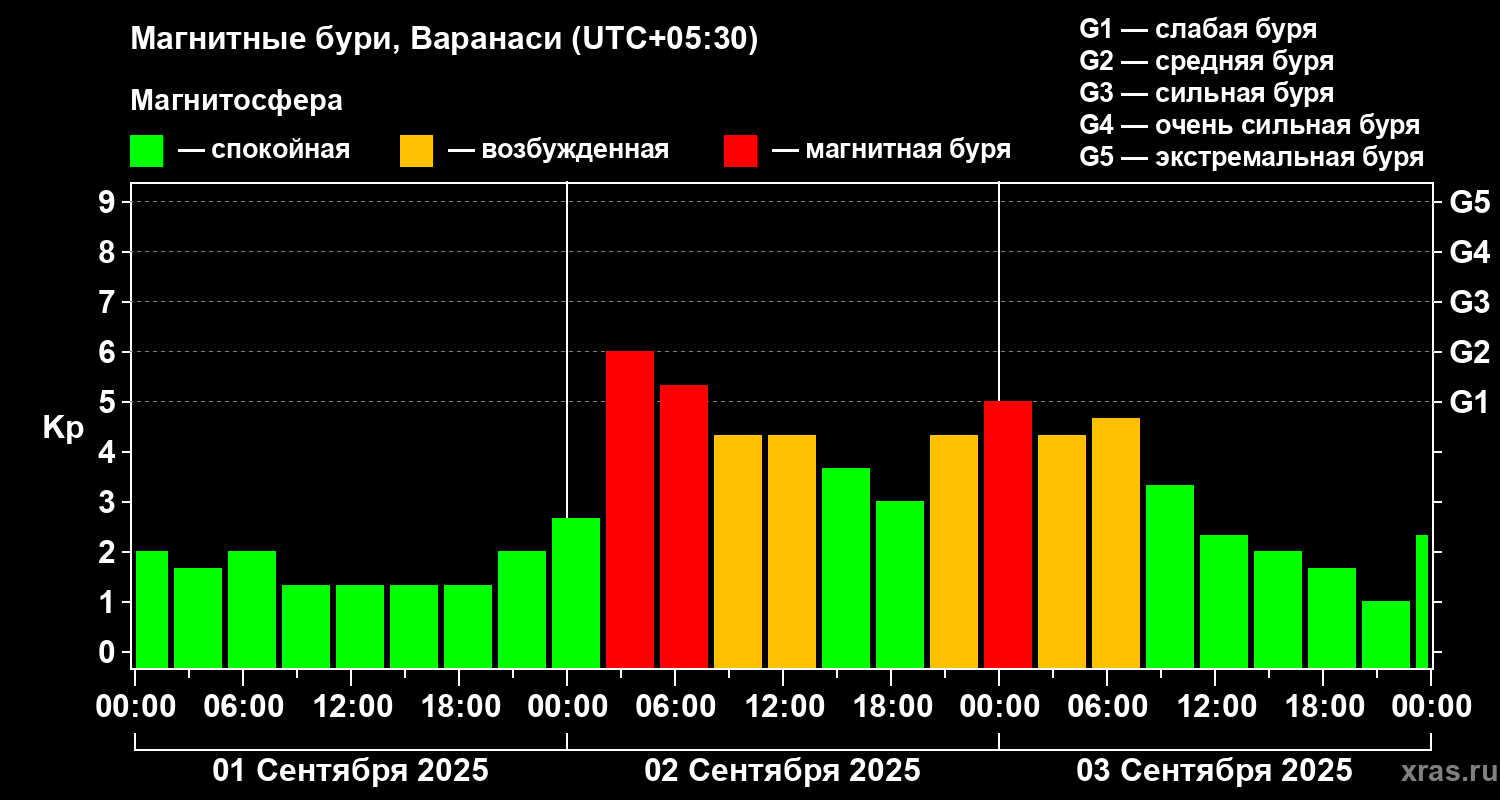This screenshot has width=1500, height=800.
Task: Click the G4 label on right axis
Action: tap(1469, 252)
